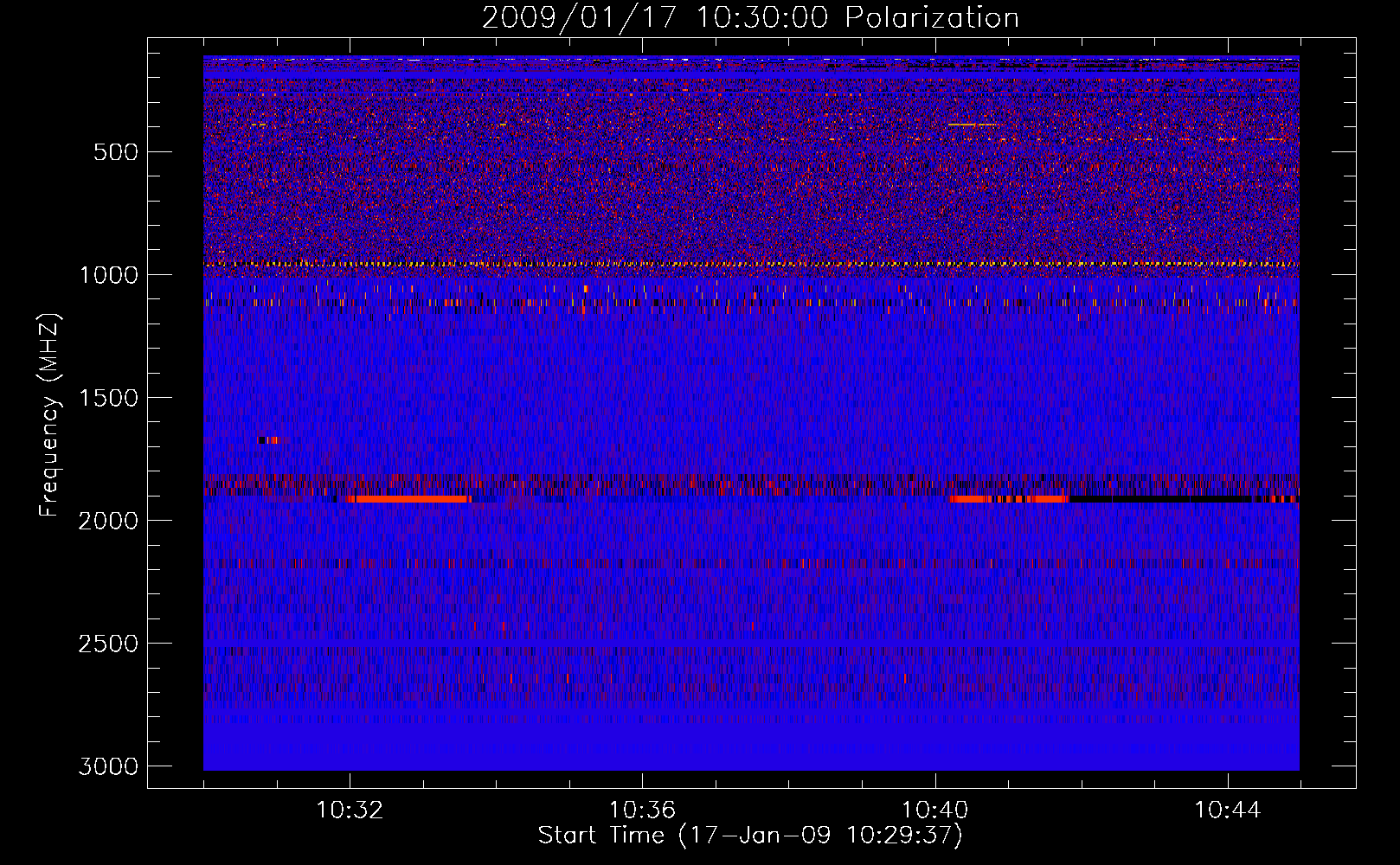Viewport: 1400px width, 865px height.
Task: Click the 'Start Time (17-Jan-09 10:29:37)' axis label
Action: coord(750,836)
